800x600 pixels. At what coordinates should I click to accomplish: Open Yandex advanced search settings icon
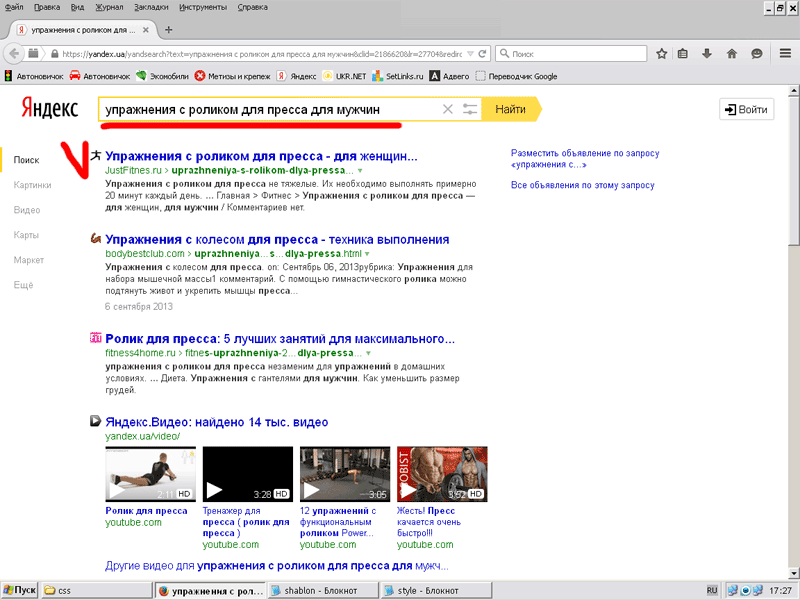pos(470,109)
